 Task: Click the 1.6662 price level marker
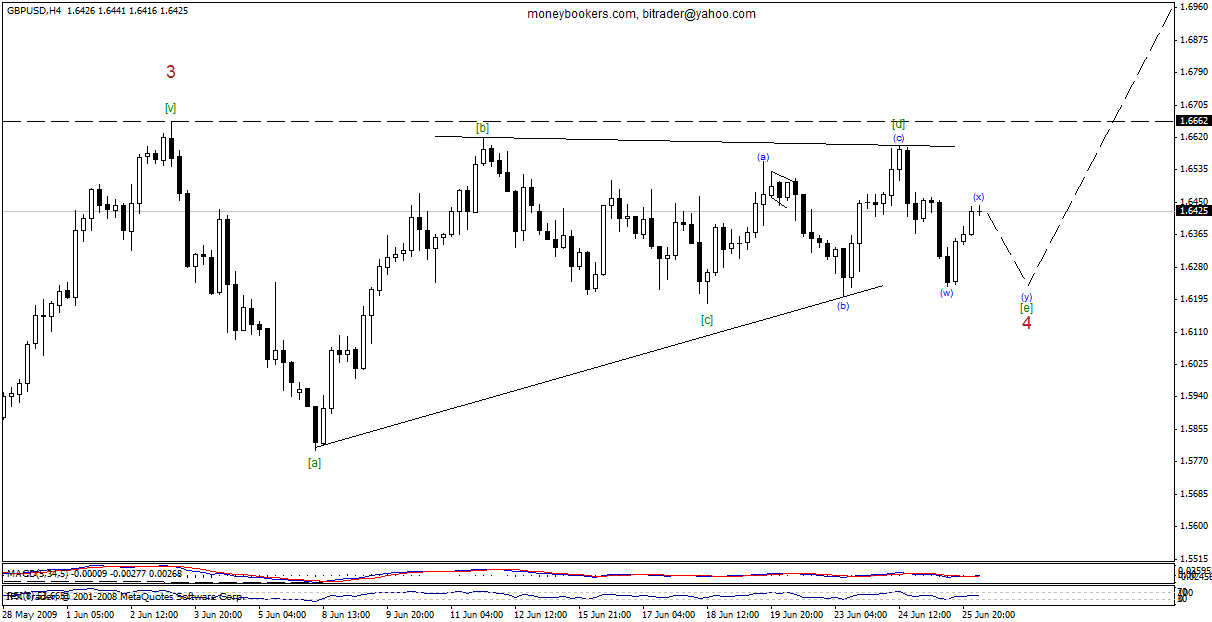point(1194,121)
